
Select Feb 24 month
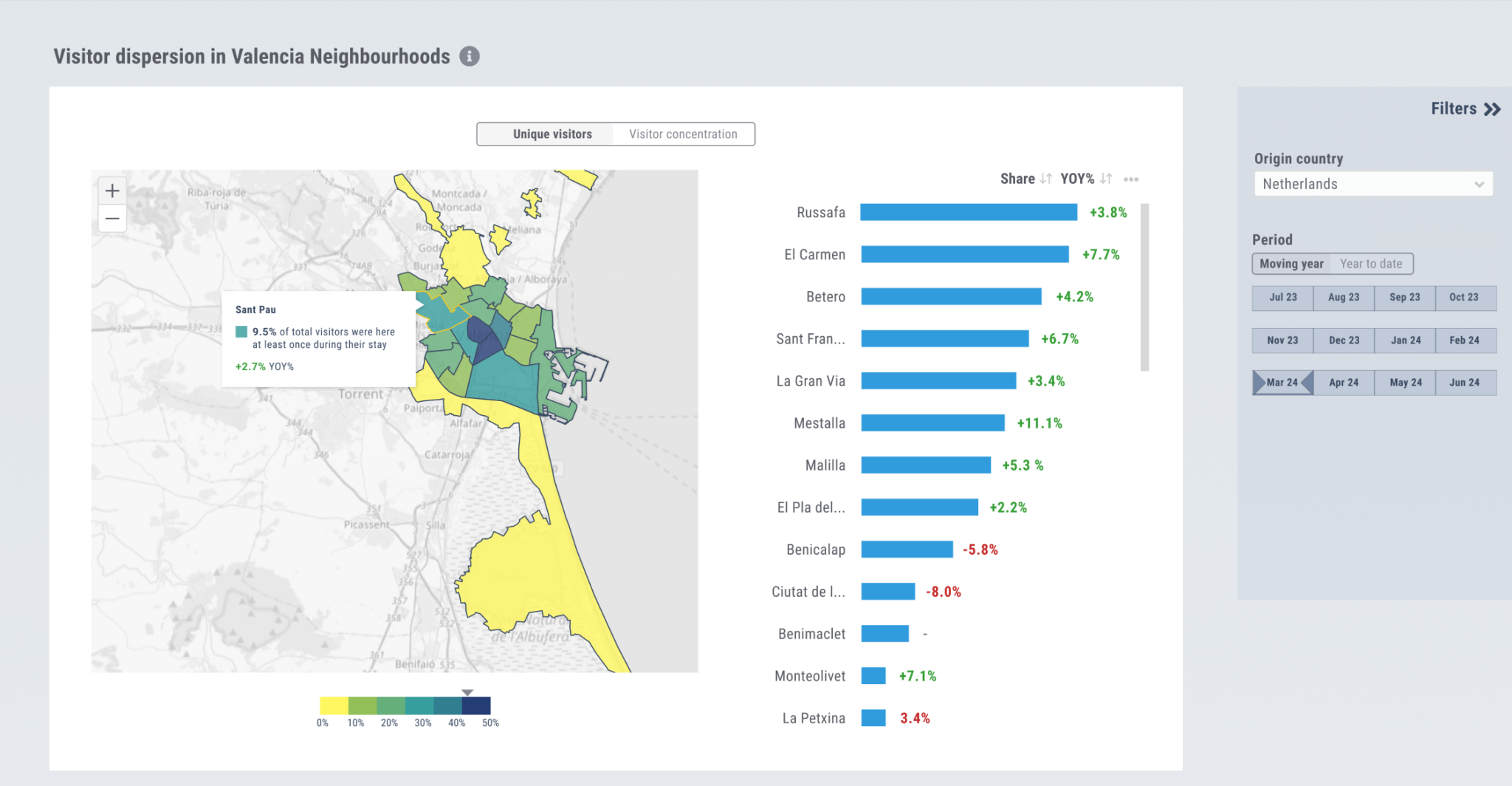(x=1465, y=341)
